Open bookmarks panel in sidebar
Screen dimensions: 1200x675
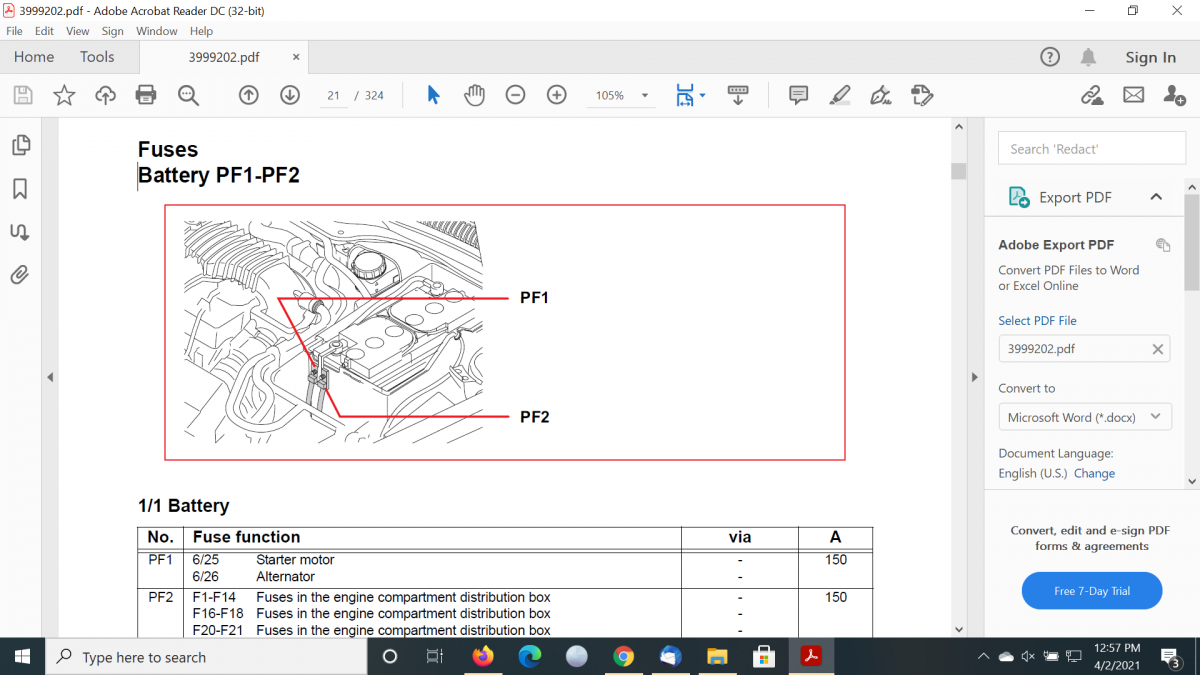(x=20, y=189)
